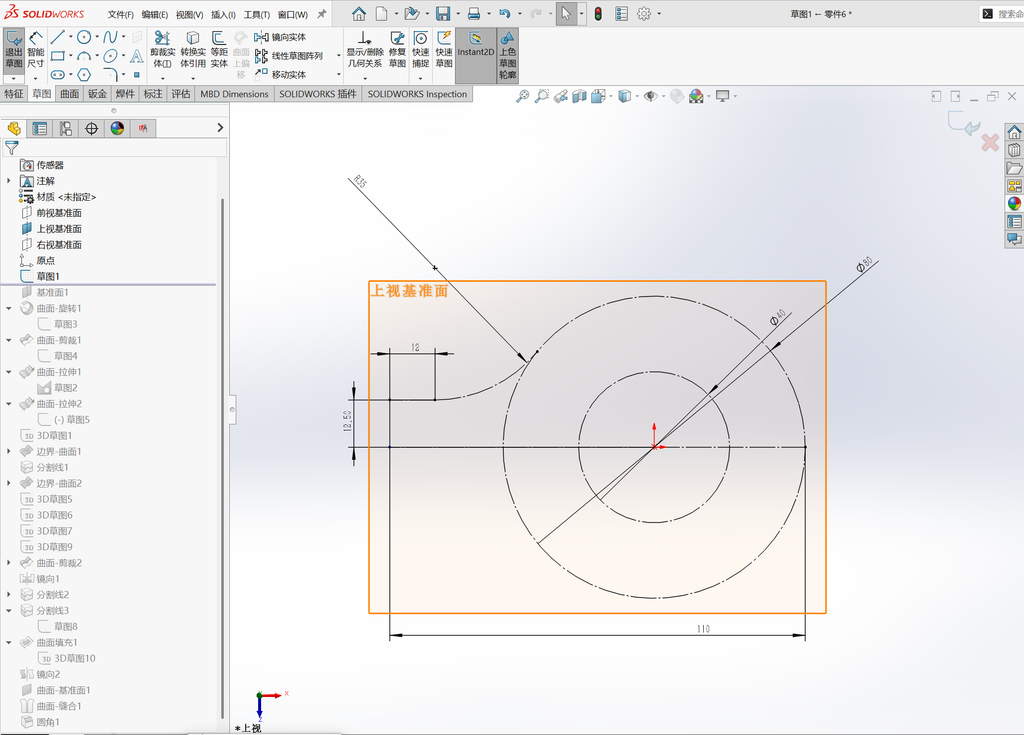Click the Rebuild traffic light icon

pyautogui.click(x=598, y=14)
